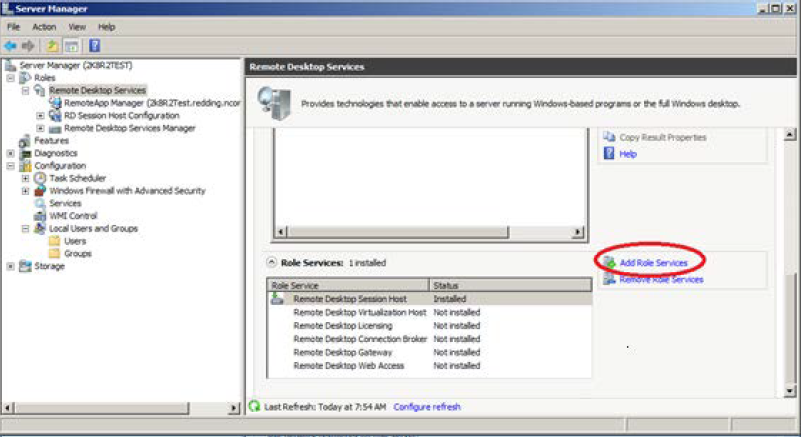The height and width of the screenshot is (439, 801).
Task: Collapse the Remote Desktop Services node
Action: click(26, 90)
